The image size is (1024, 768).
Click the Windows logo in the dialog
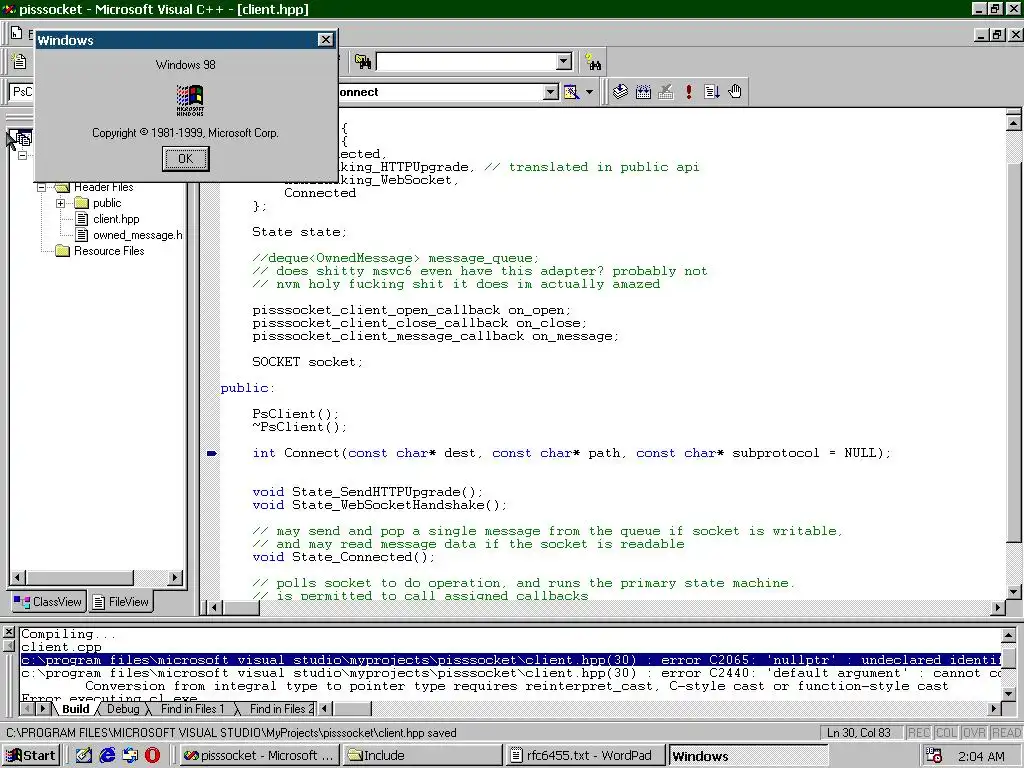[190, 101]
